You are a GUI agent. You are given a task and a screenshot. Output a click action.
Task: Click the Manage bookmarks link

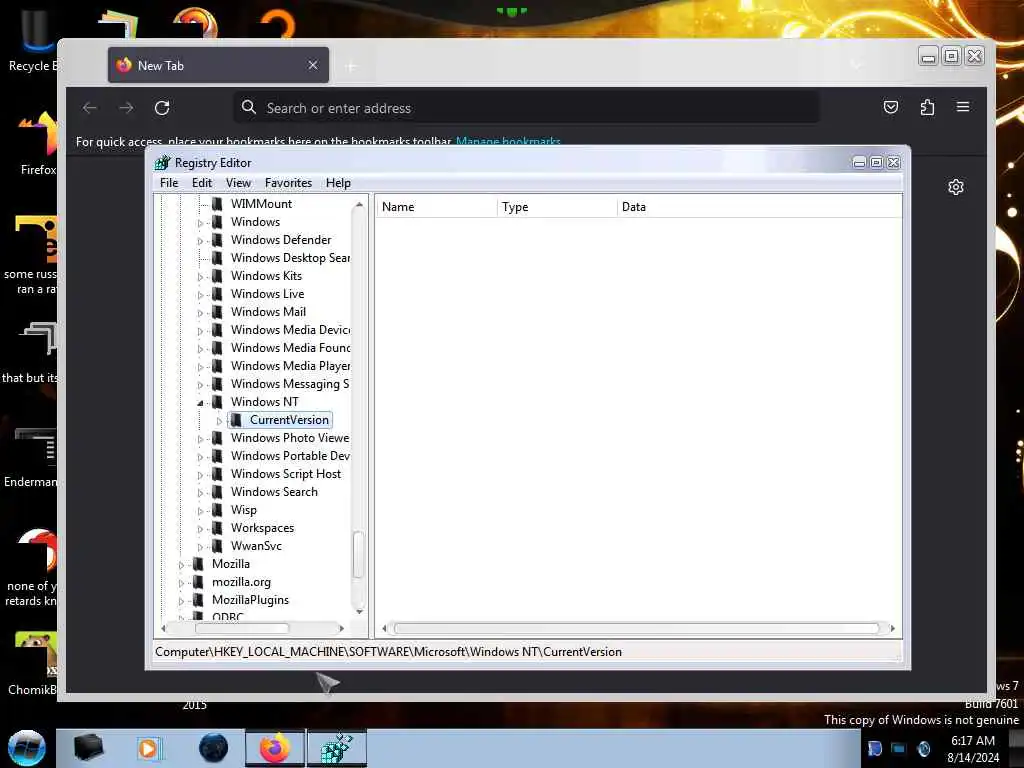[x=508, y=142]
